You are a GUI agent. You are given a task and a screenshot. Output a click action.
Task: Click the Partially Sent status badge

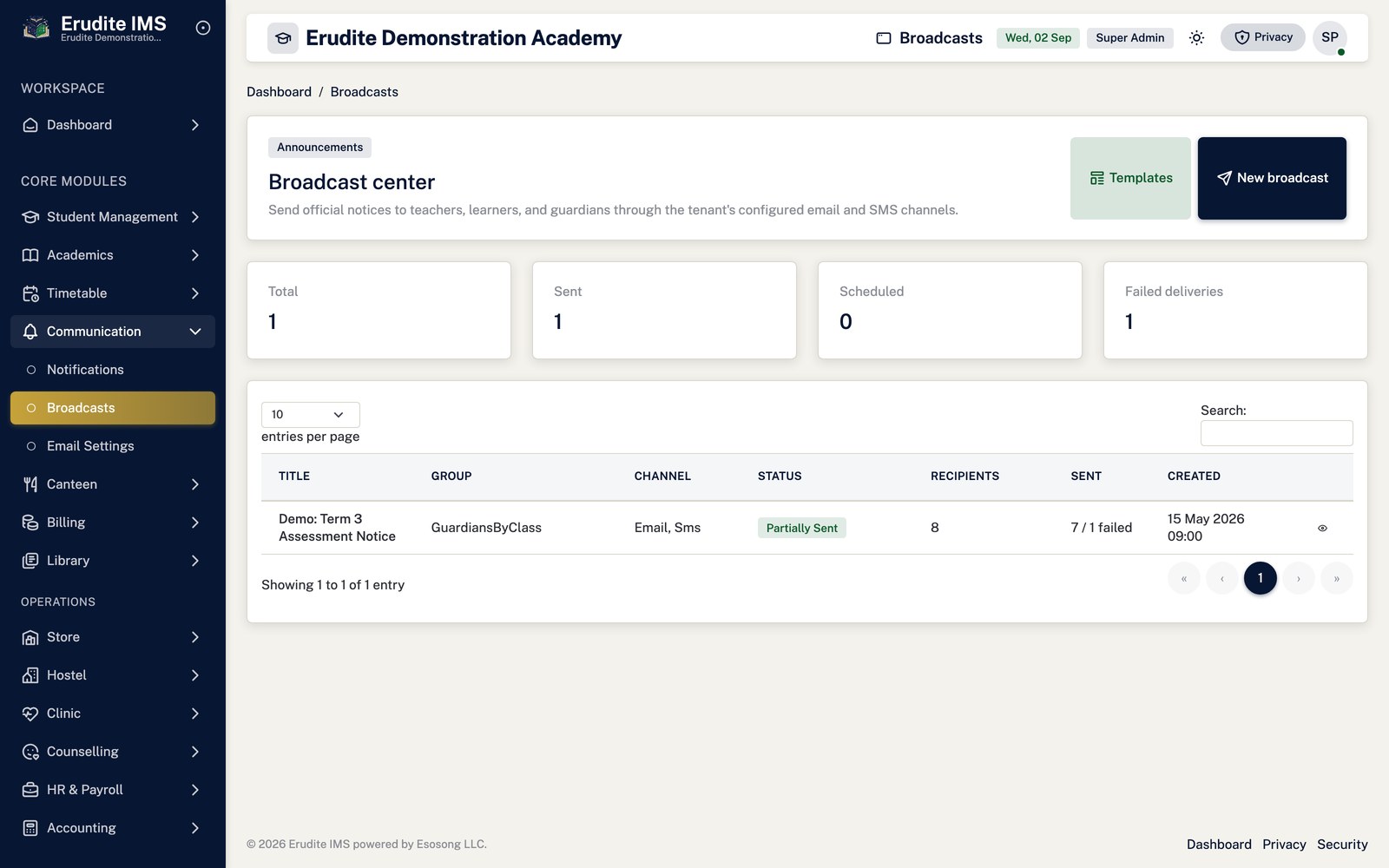coord(802,528)
